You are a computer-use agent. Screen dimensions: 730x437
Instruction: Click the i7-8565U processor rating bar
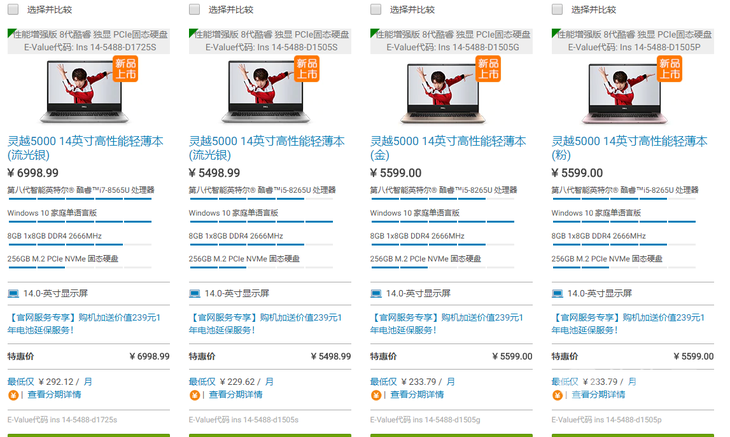click(80, 199)
